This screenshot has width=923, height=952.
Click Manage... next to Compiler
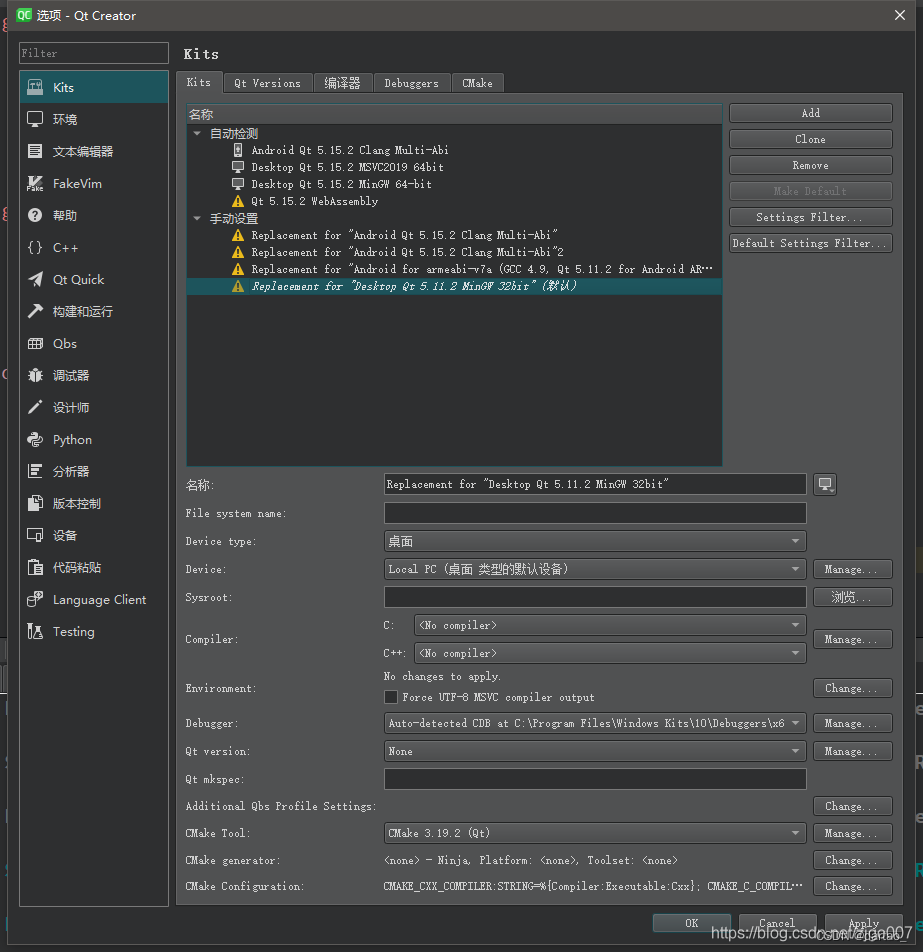(853, 639)
